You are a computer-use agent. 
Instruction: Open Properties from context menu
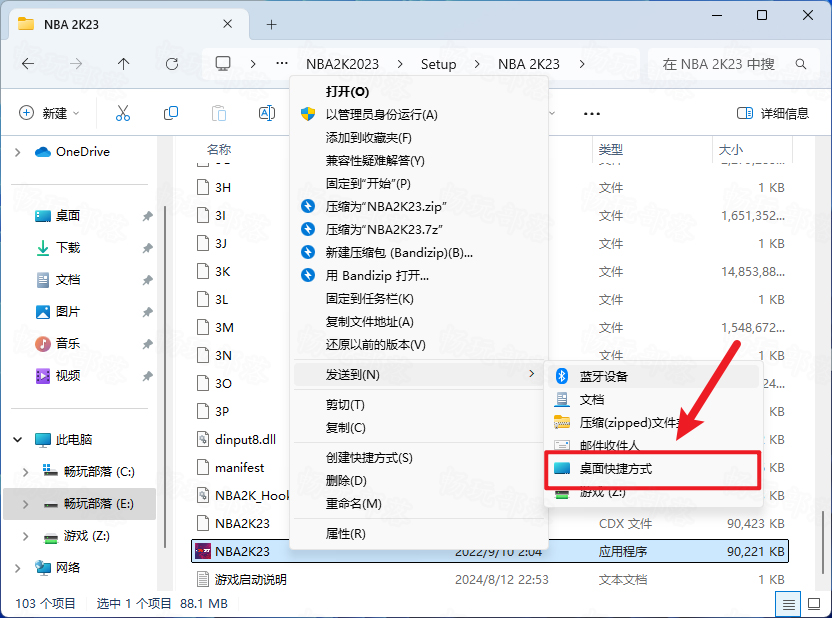coord(419,534)
